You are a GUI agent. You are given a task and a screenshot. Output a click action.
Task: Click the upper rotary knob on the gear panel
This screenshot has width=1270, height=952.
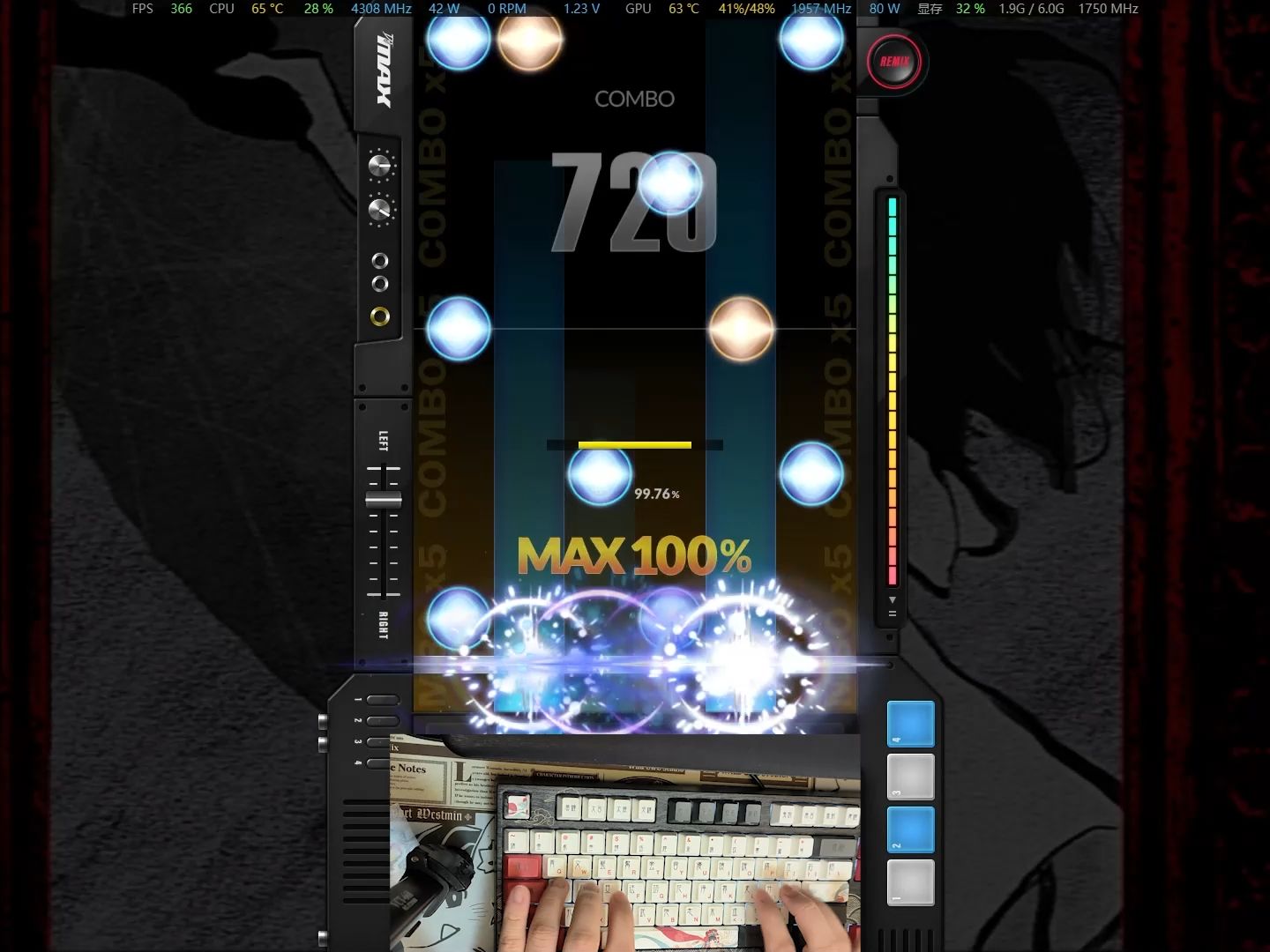[380, 165]
